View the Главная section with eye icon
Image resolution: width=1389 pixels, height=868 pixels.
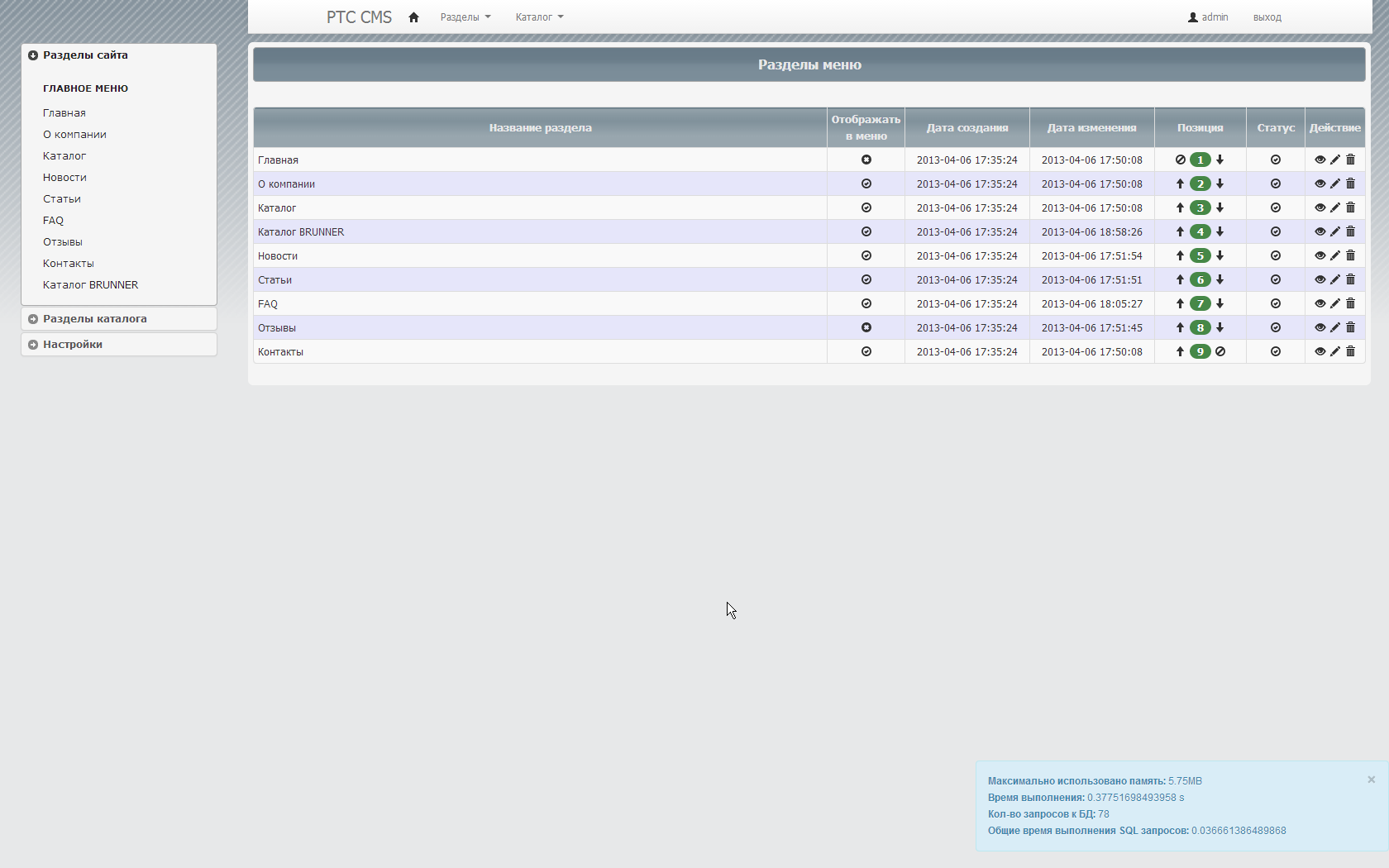1320,160
